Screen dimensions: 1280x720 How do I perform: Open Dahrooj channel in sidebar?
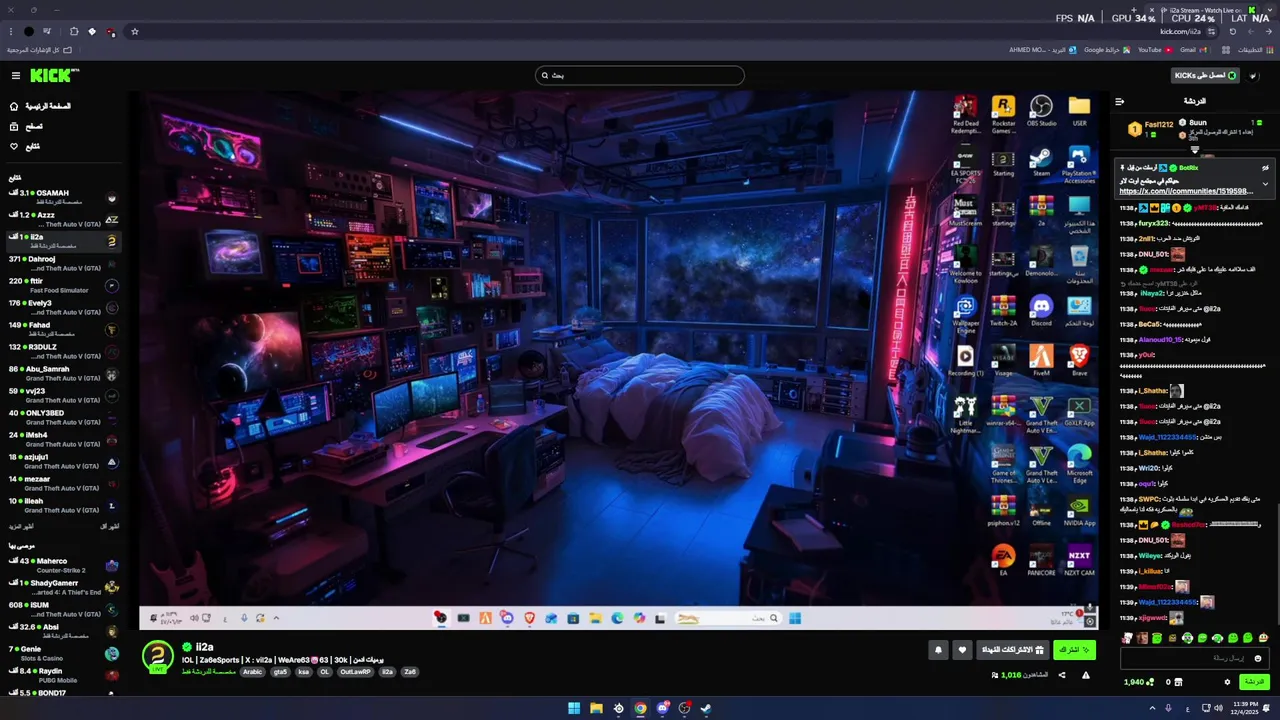(63, 264)
